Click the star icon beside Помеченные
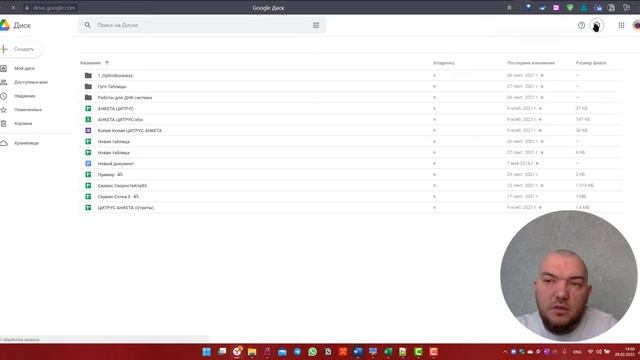640x360 pixels. (x=4, y=110)
